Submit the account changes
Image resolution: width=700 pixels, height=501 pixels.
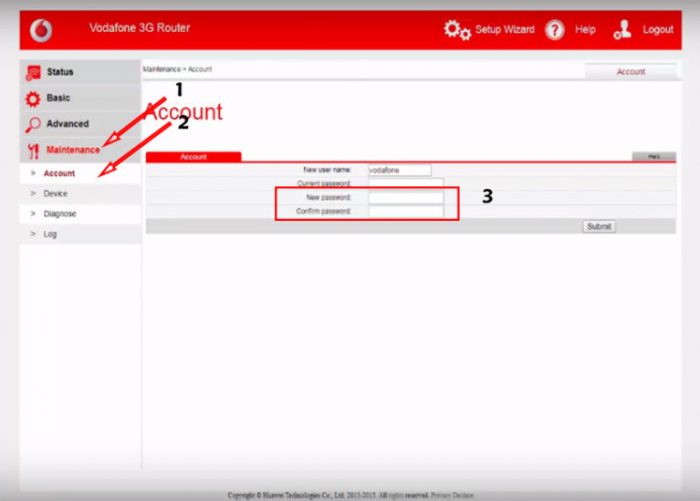(x=599, y=226)
